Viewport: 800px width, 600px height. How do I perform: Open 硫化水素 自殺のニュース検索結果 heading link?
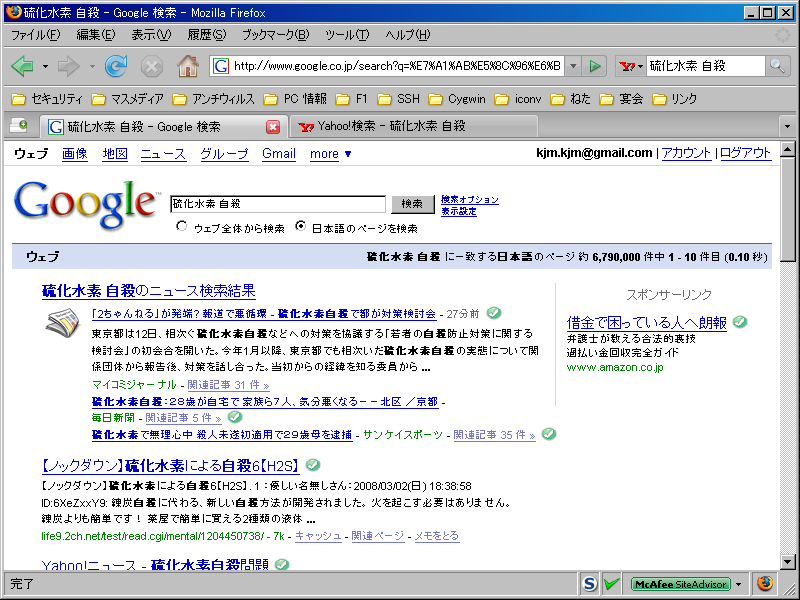(x=148, y=291)
